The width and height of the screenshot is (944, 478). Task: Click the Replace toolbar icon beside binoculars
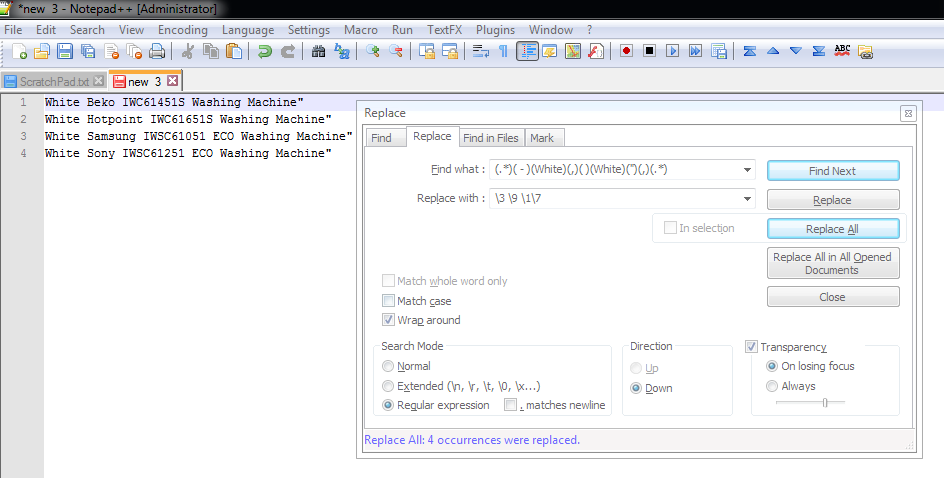tap(342, 52)
